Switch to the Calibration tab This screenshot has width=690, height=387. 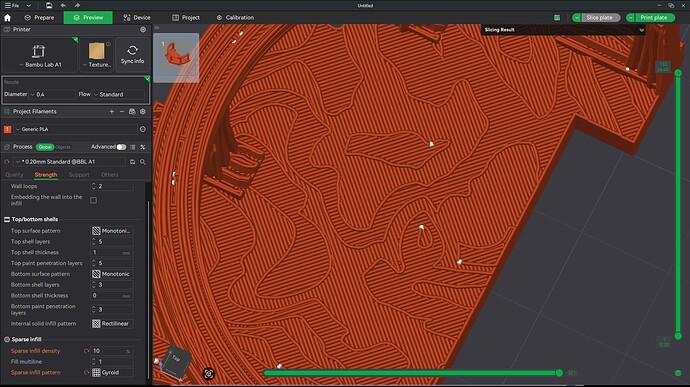point(235,18)
